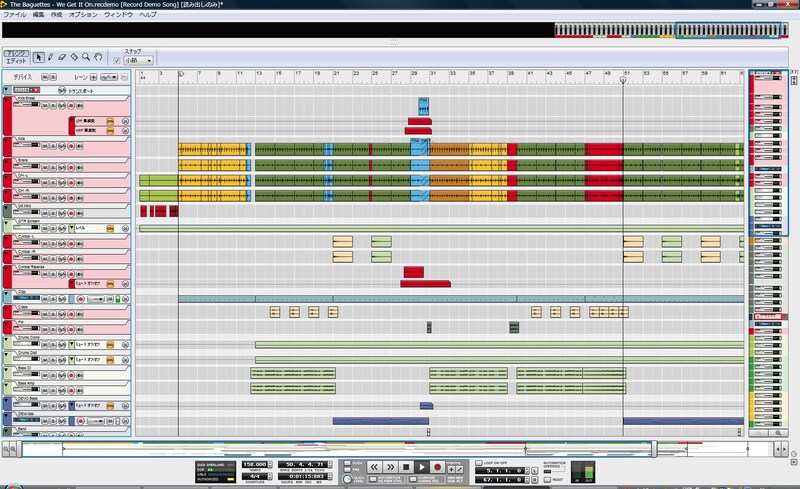Collapse the Drums Comp track
Viewport: 800px width, 489px height.
[7, 339]
